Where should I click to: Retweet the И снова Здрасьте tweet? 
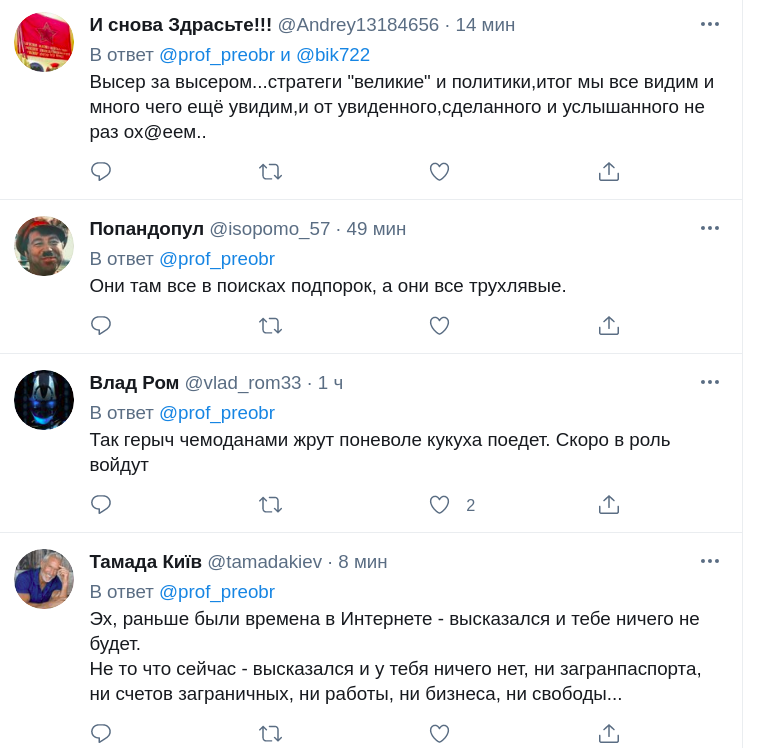[270, 172]
